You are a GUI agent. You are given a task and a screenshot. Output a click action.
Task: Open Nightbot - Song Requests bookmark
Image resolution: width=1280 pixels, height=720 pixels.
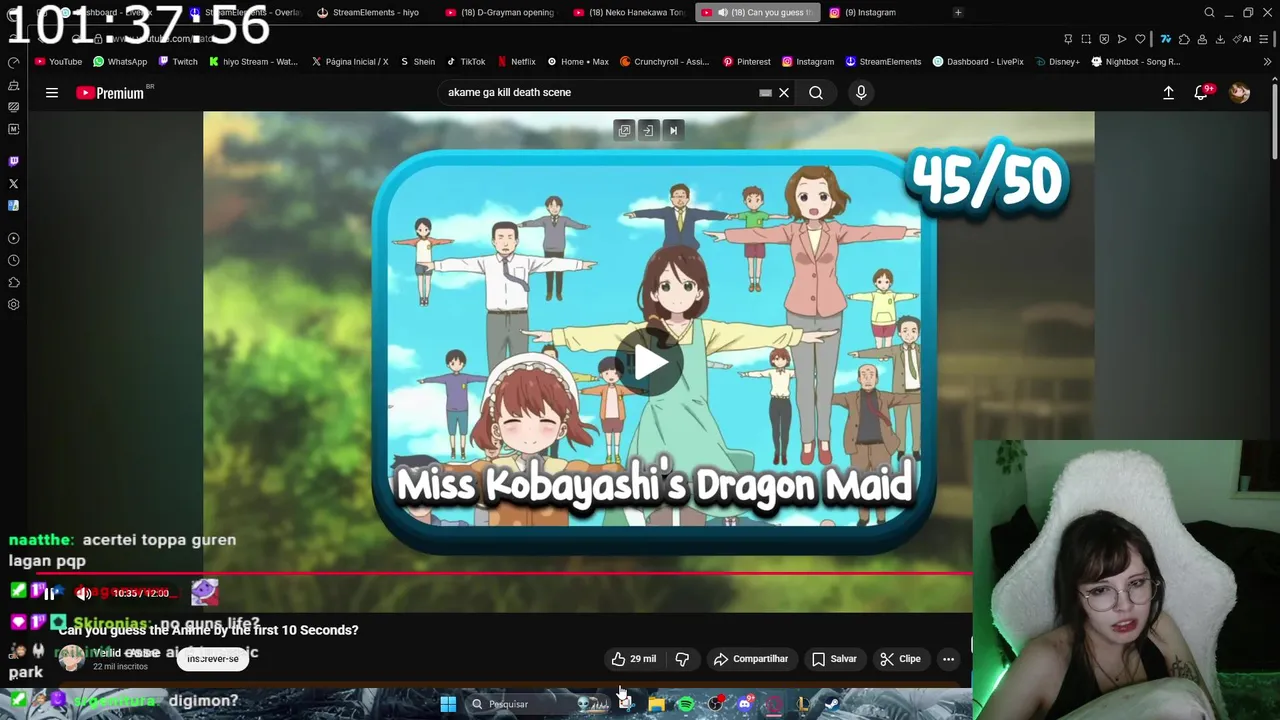(x=1136, y=62)
